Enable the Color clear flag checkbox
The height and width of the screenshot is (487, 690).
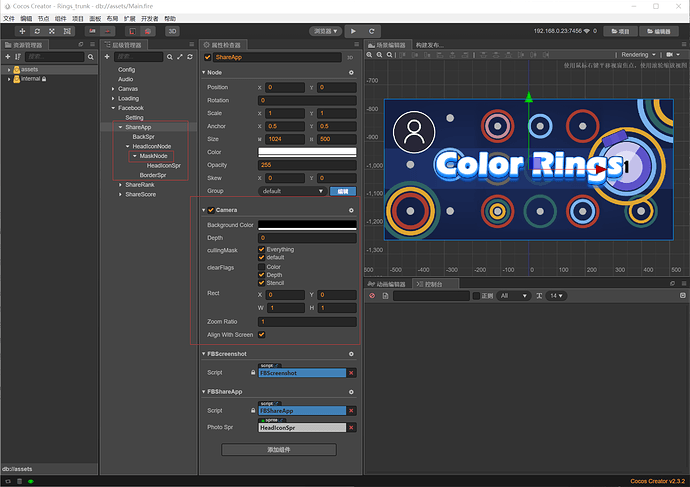point(261,267)
